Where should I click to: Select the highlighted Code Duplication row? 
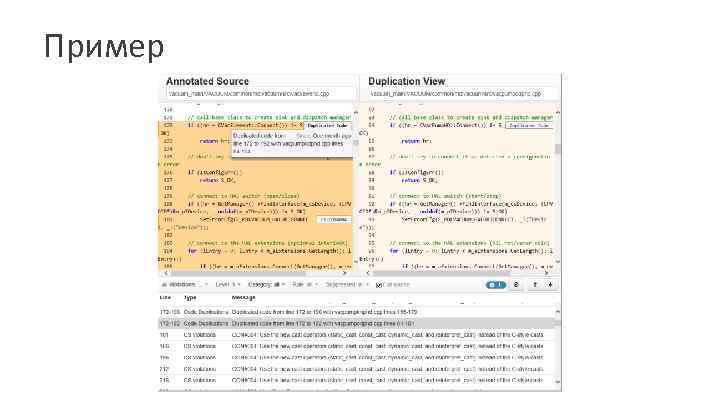(358, 323)
